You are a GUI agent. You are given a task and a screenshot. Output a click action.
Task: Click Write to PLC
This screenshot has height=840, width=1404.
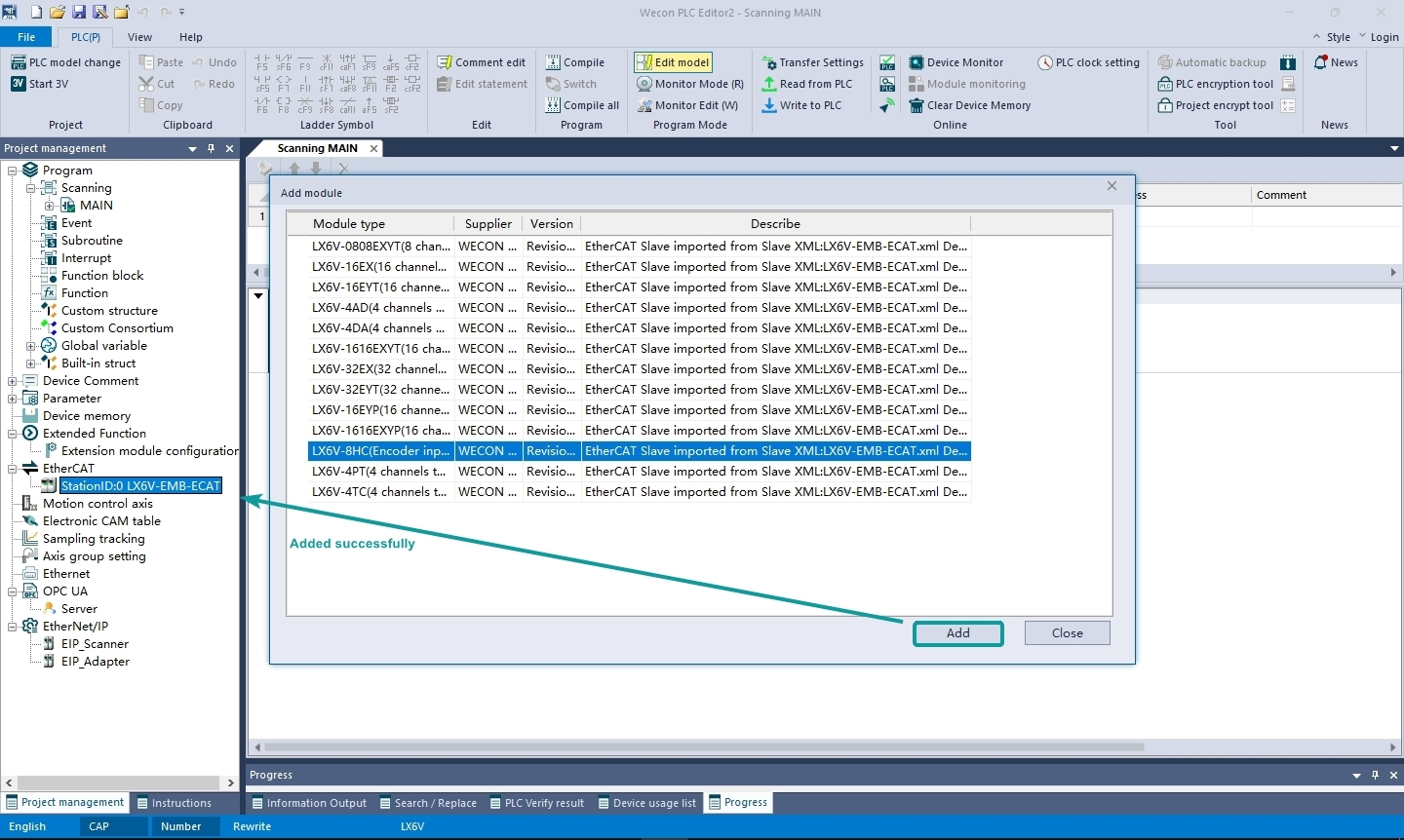tap(801, 105)
